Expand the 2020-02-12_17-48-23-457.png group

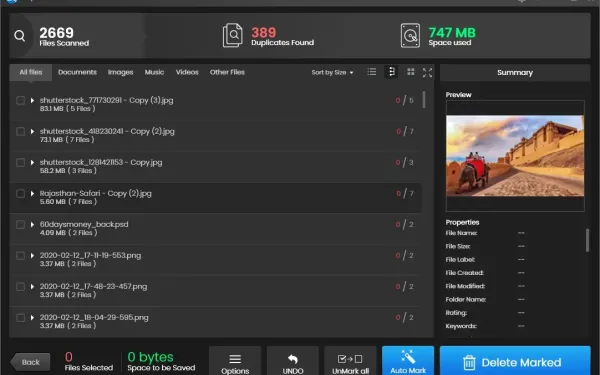33,286
